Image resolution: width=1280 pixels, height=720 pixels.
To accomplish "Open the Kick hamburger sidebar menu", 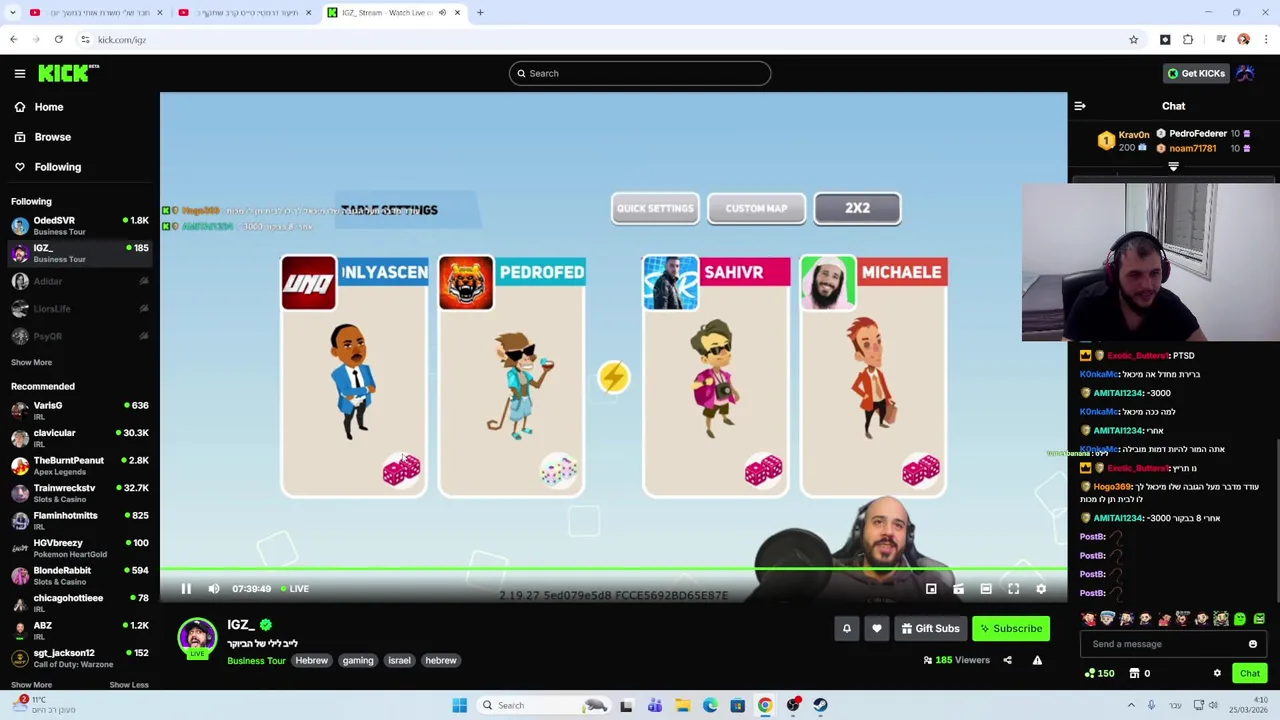I will point(20,73).
